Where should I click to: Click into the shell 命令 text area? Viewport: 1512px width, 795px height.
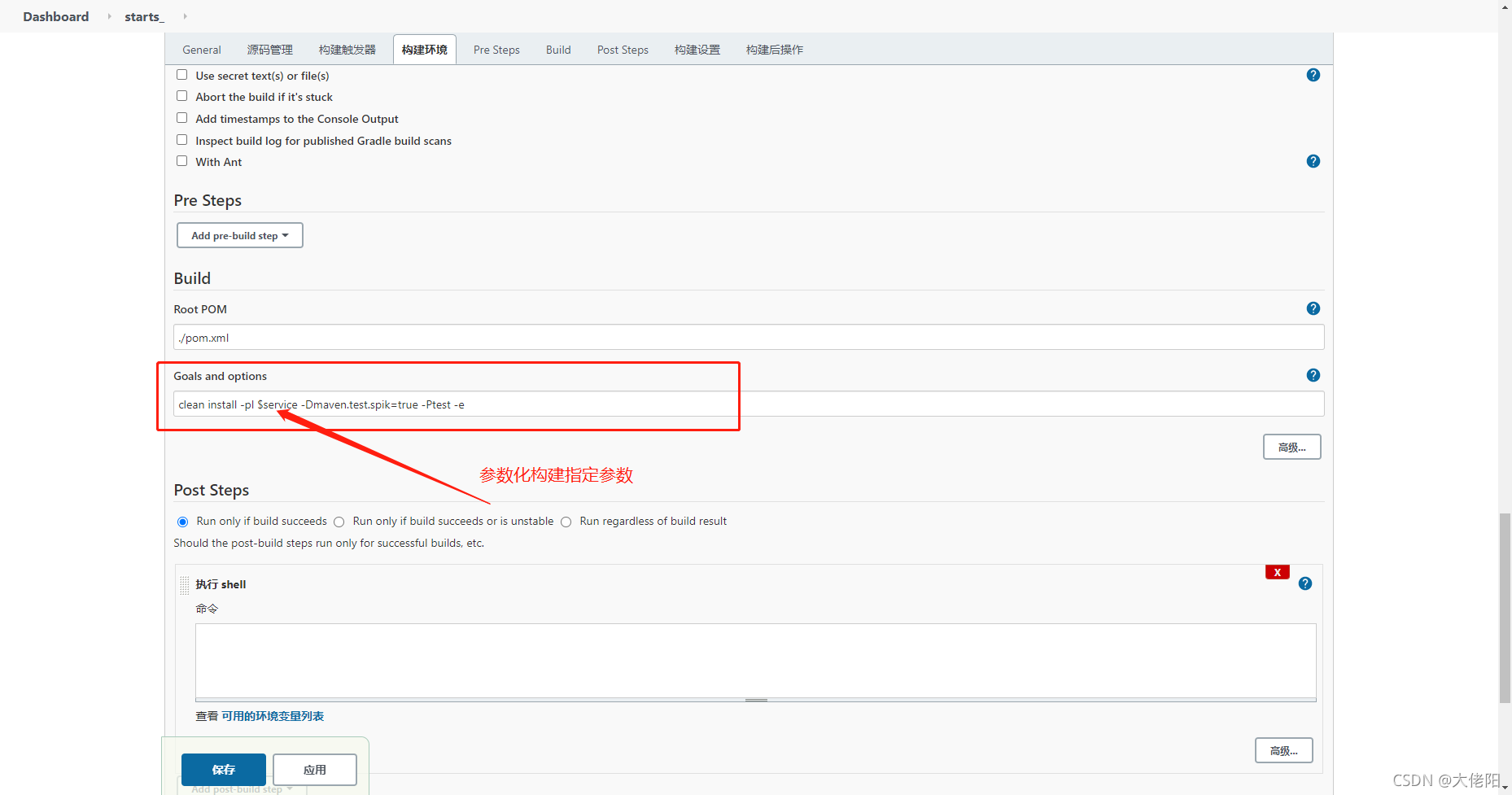point(755,660)
